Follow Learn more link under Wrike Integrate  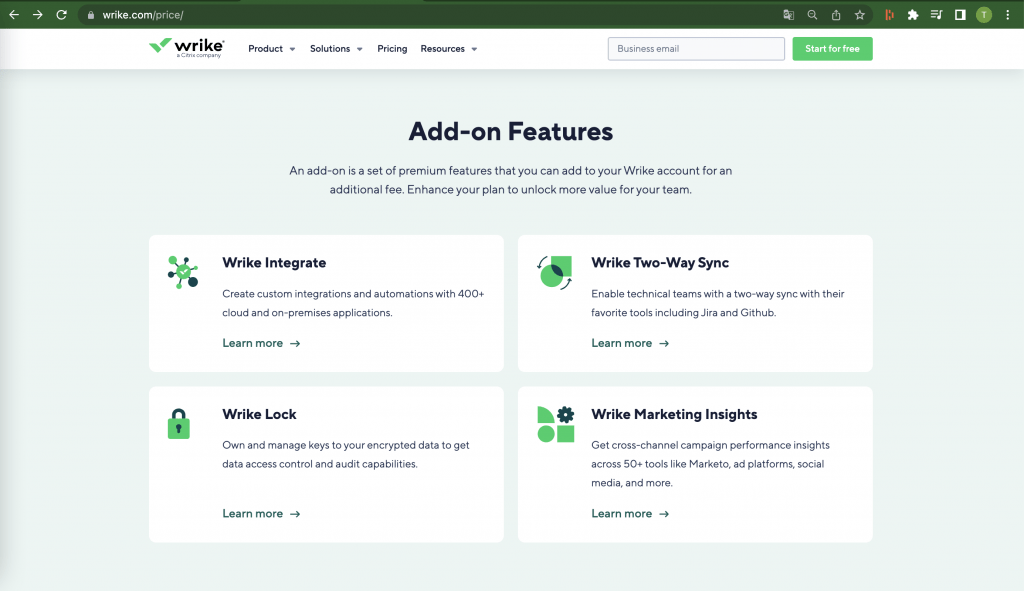(261, 343)
